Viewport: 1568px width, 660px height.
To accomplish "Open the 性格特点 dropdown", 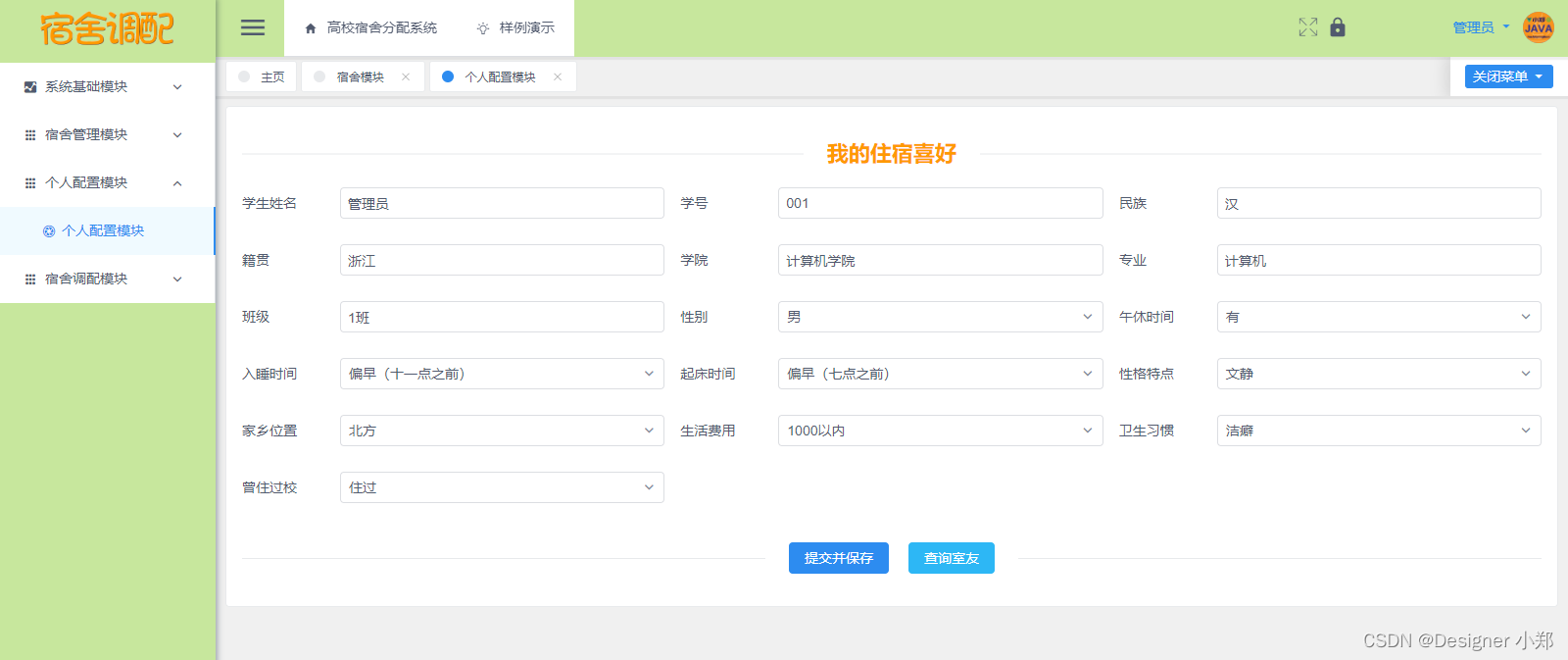I will pyautogui.click(x=1379, y=374).
